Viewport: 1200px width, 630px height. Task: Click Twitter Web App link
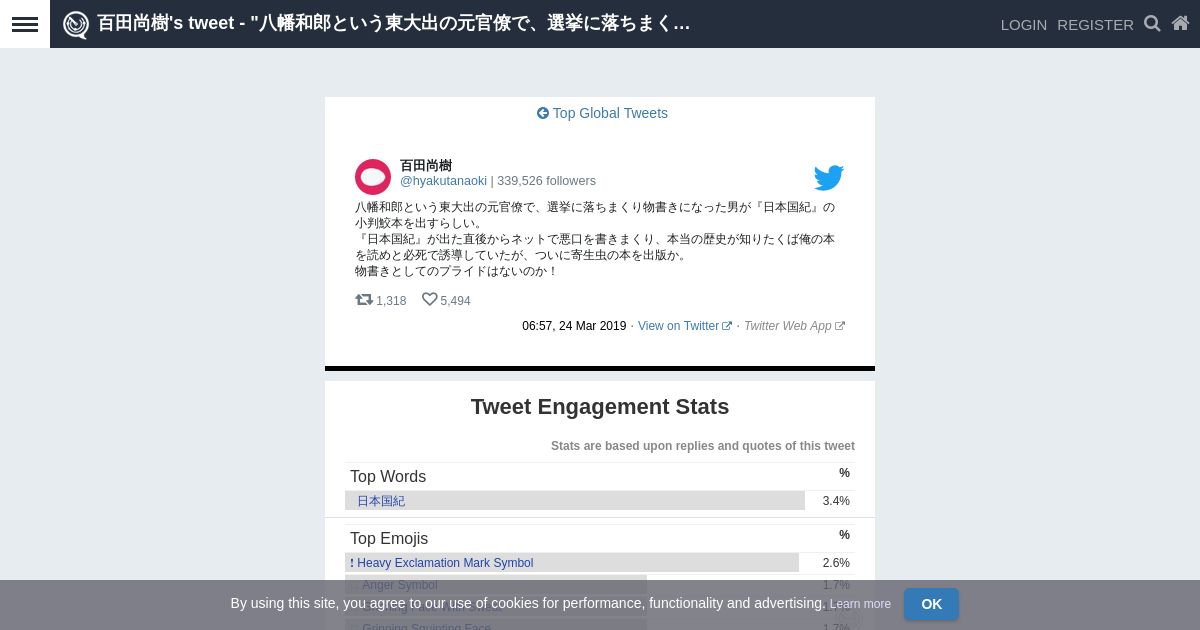[794, 326]
